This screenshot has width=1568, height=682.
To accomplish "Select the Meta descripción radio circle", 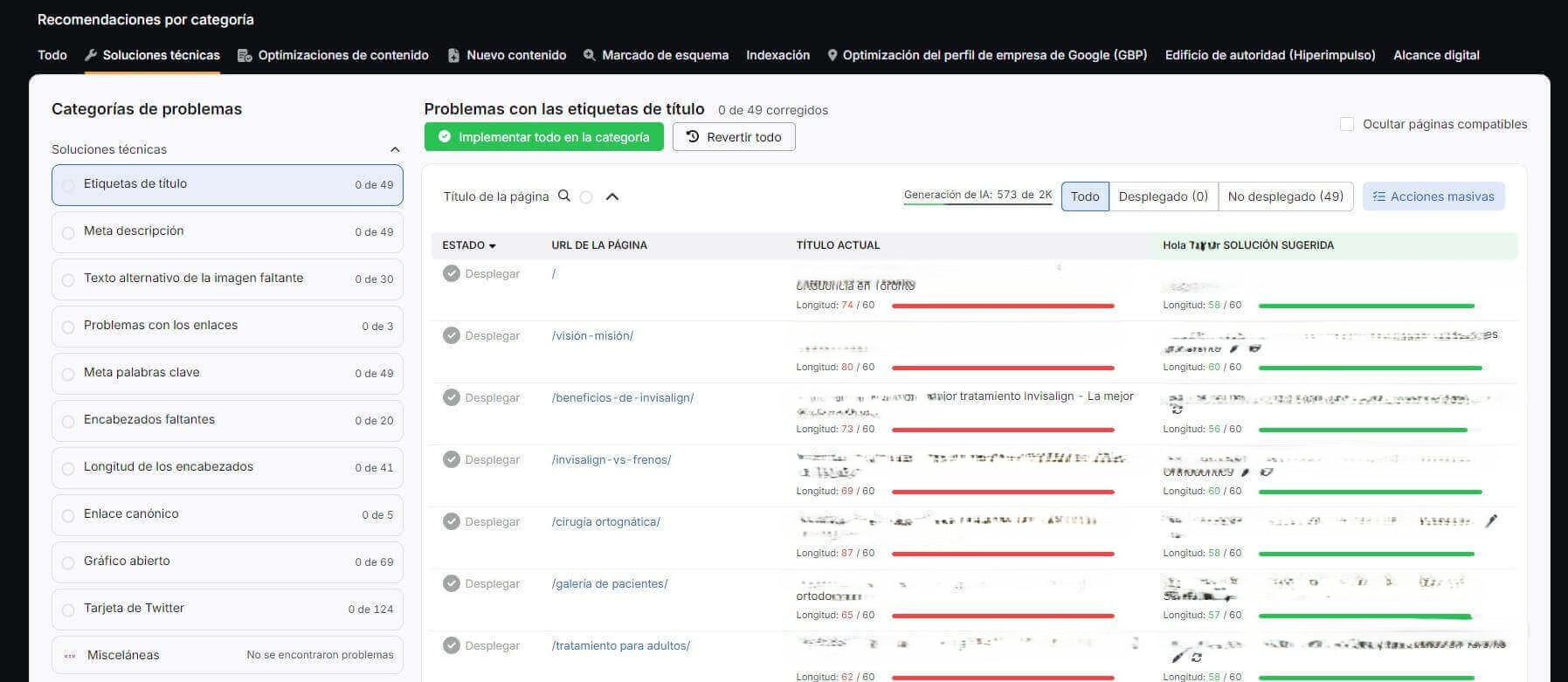I will tap(68, 232).
